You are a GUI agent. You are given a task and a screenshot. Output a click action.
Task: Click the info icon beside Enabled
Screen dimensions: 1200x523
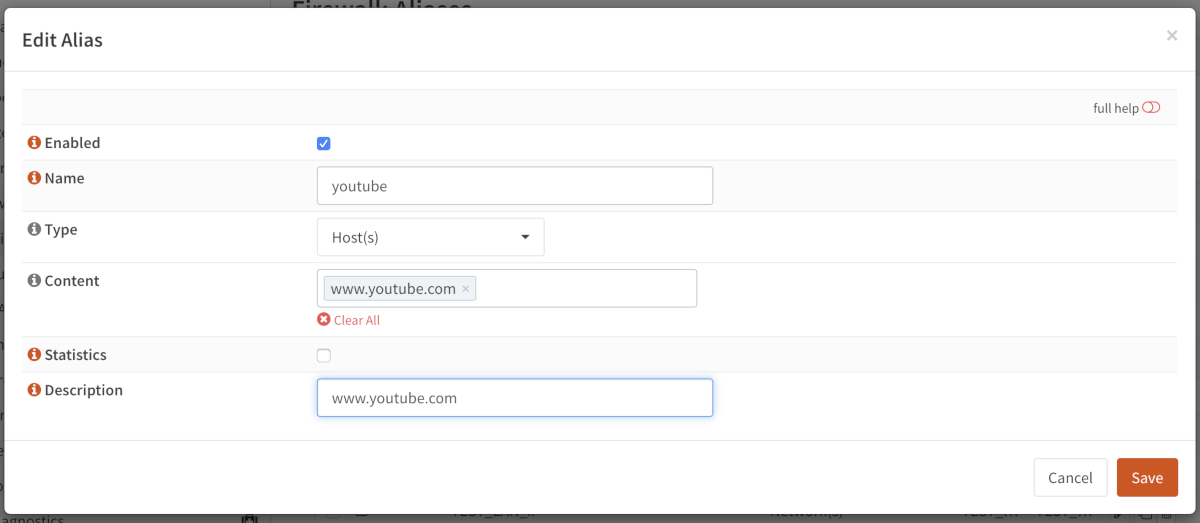tap(34, 143)
